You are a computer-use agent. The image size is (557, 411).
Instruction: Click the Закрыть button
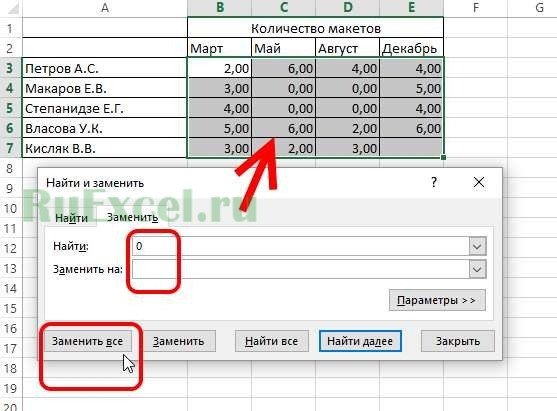458,341
